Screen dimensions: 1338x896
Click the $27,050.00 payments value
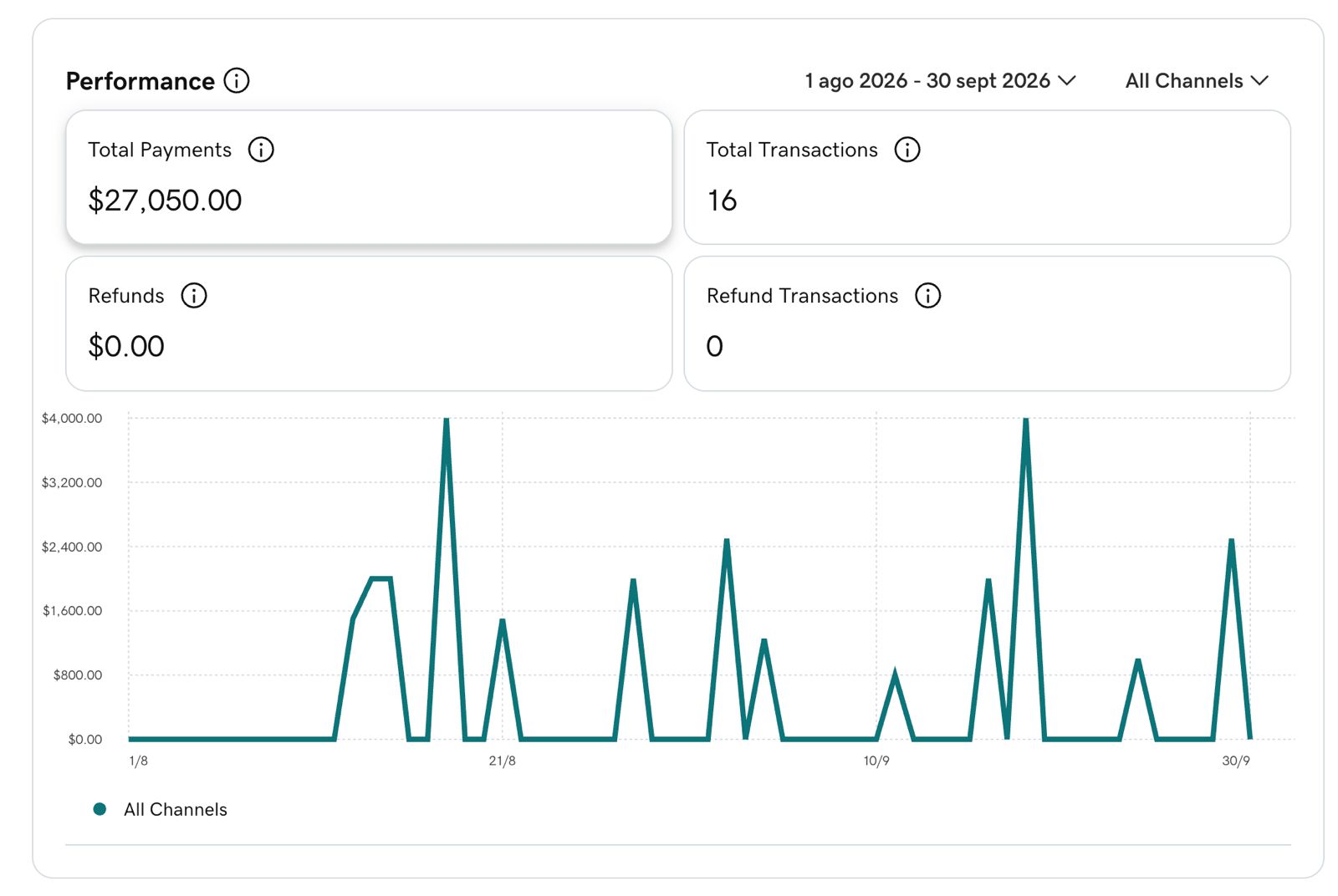(165, 201)
